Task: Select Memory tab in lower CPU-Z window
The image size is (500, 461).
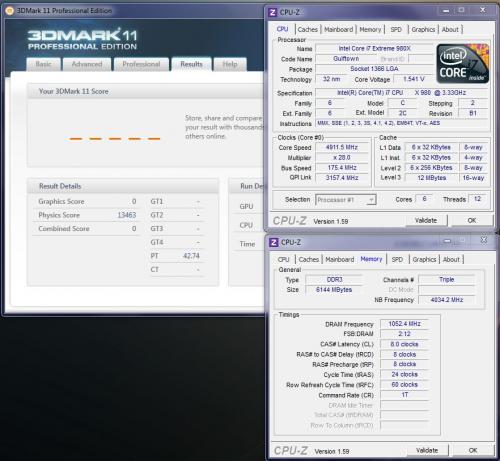Action: tap(371, 259)
